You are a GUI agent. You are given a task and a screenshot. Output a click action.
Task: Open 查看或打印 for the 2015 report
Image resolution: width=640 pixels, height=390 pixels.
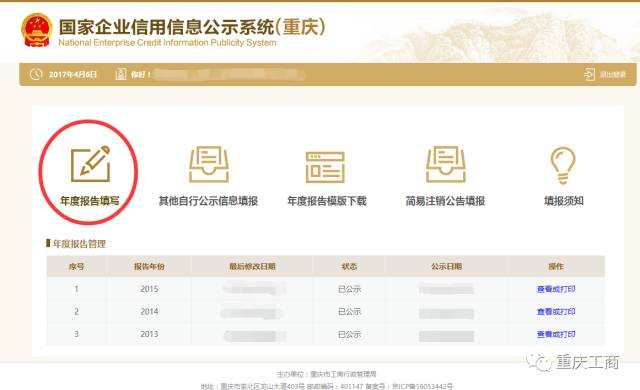[556, 289]
